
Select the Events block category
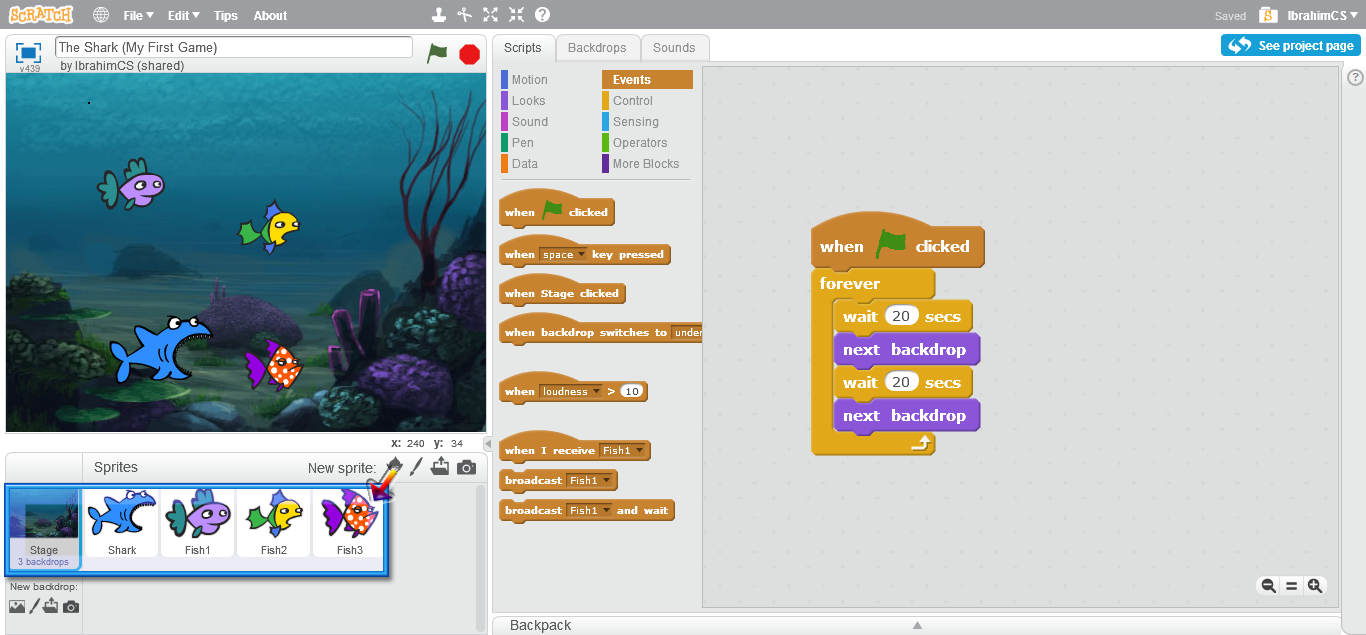click(x=647, y=80)
